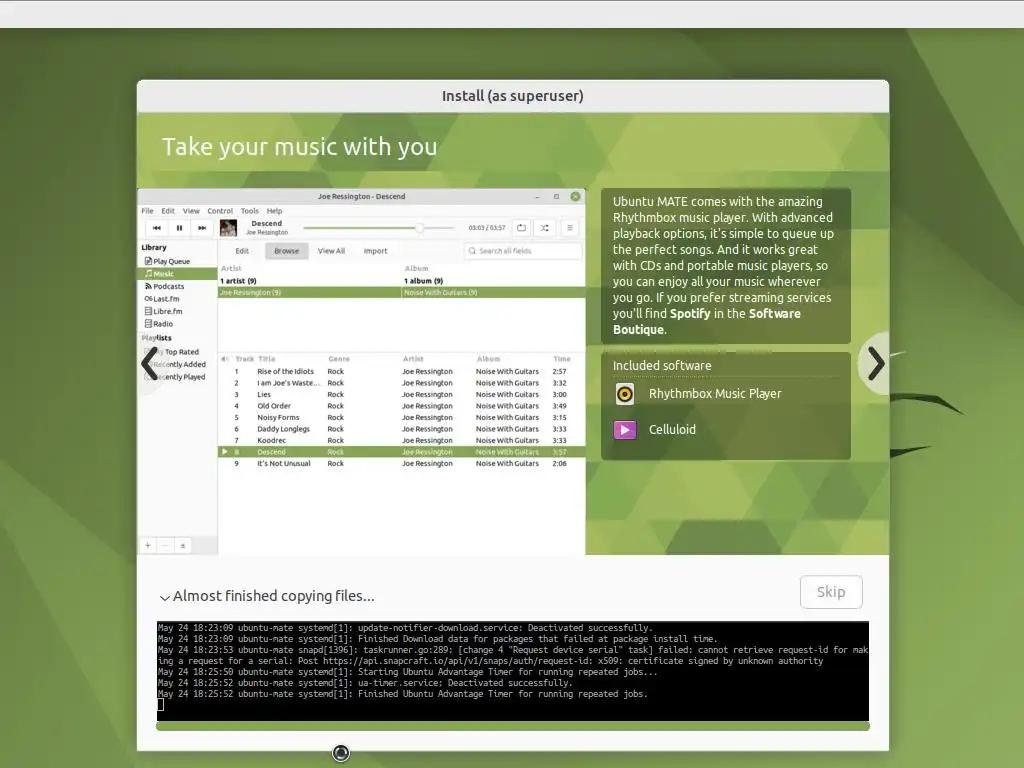Click the 'Old Order' track row

pyautogui.click(x=402, y=406)
